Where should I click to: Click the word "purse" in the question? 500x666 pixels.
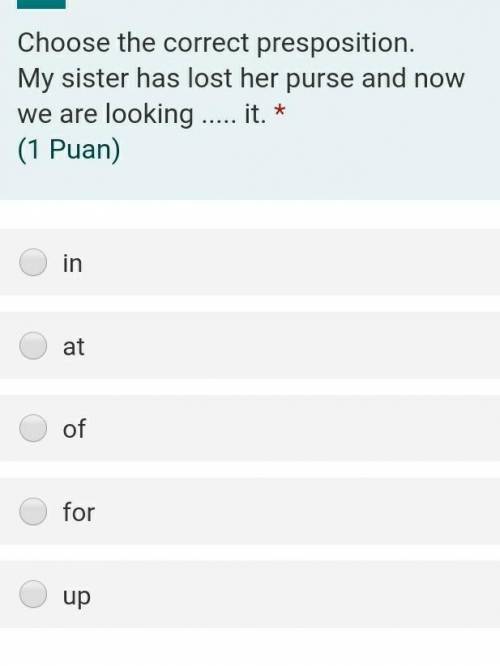(x=320, y=80)
